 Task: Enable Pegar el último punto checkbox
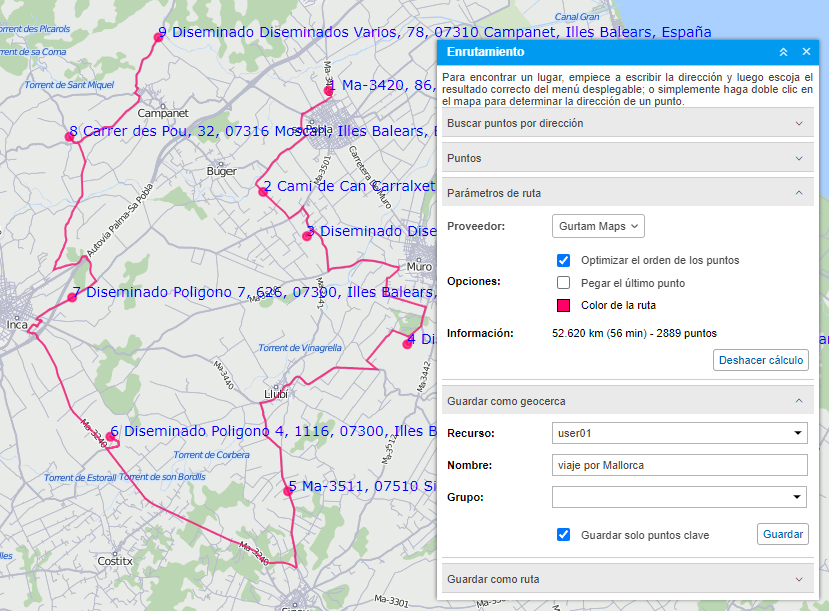coord(564,283)
